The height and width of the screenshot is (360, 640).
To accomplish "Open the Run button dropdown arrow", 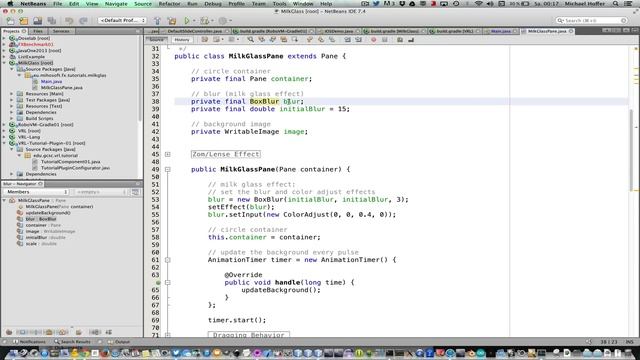I will click(194, 20).
